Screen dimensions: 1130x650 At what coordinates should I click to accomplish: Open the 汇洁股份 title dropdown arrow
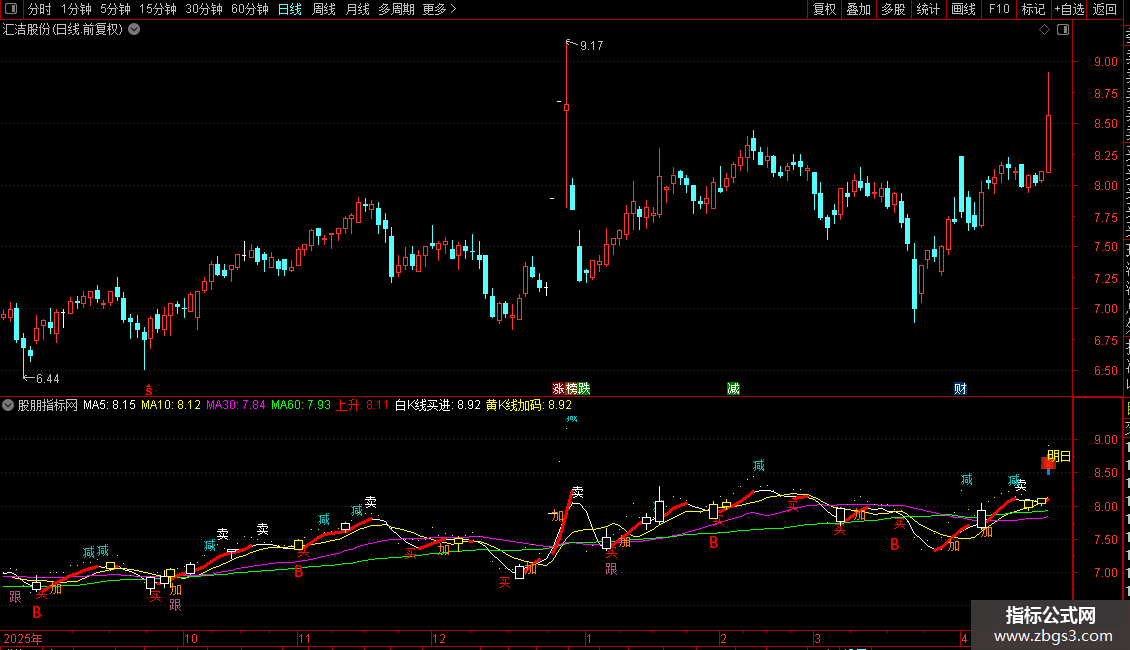tap(134, 30)
